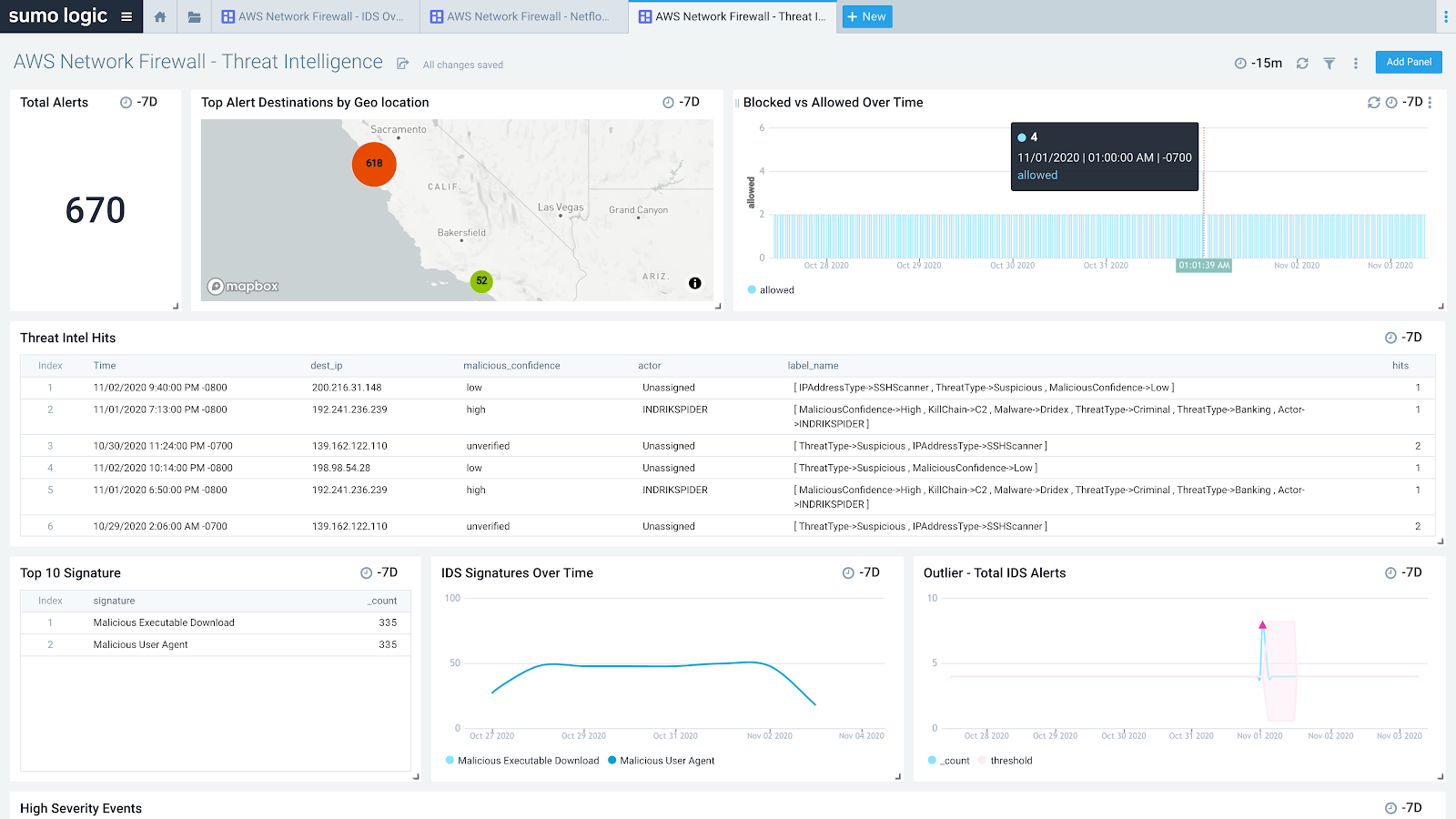1456x819 pixels.
Task: Select dest_ip 200.216.31.148 cell
Action: pyautogui.click(x=347, y=388)
